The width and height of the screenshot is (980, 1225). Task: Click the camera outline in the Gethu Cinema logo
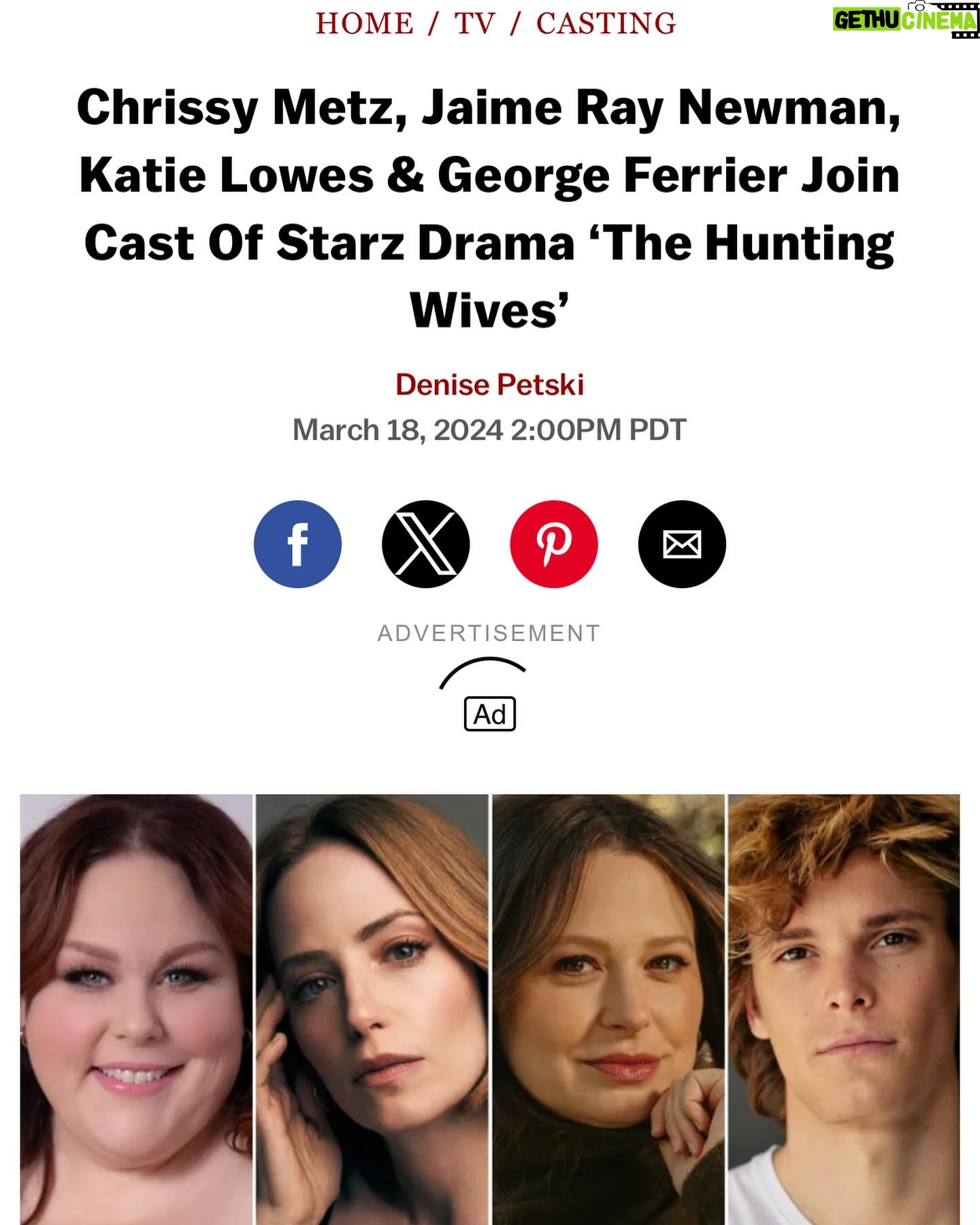click(x=919, y=6)
